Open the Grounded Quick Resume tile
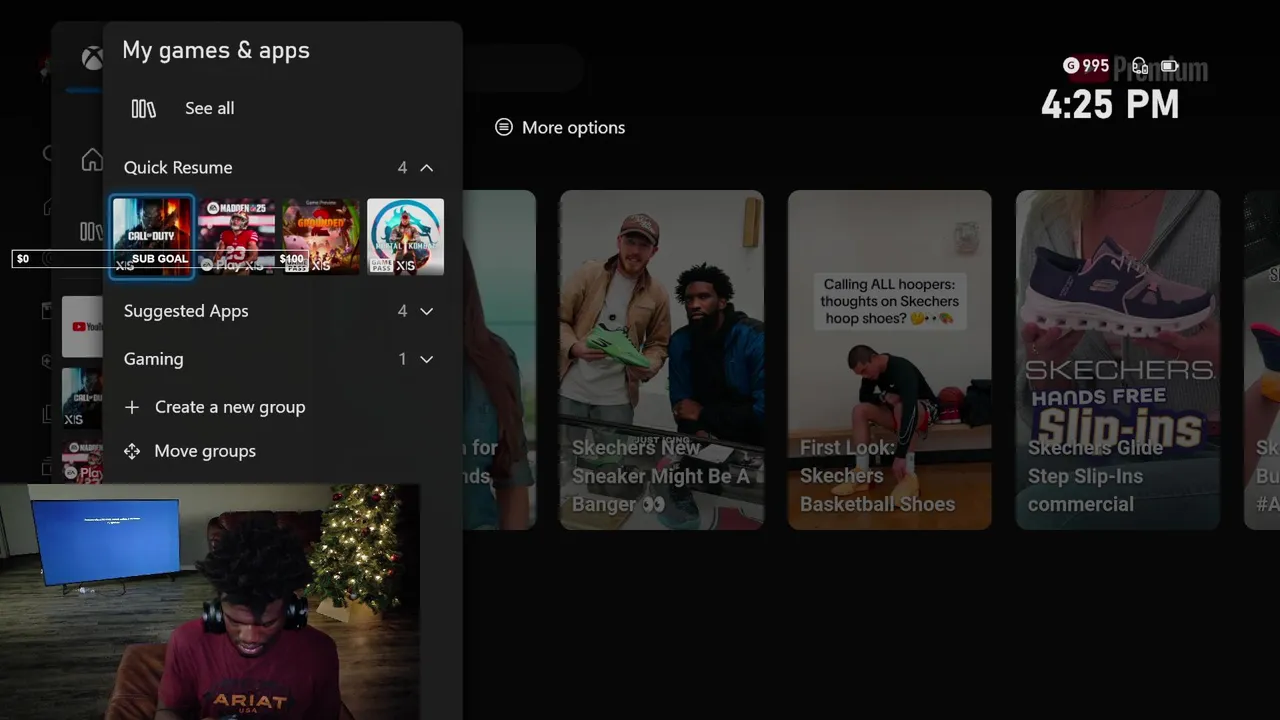The image size is (1280, 720). [x=321, y=236]
